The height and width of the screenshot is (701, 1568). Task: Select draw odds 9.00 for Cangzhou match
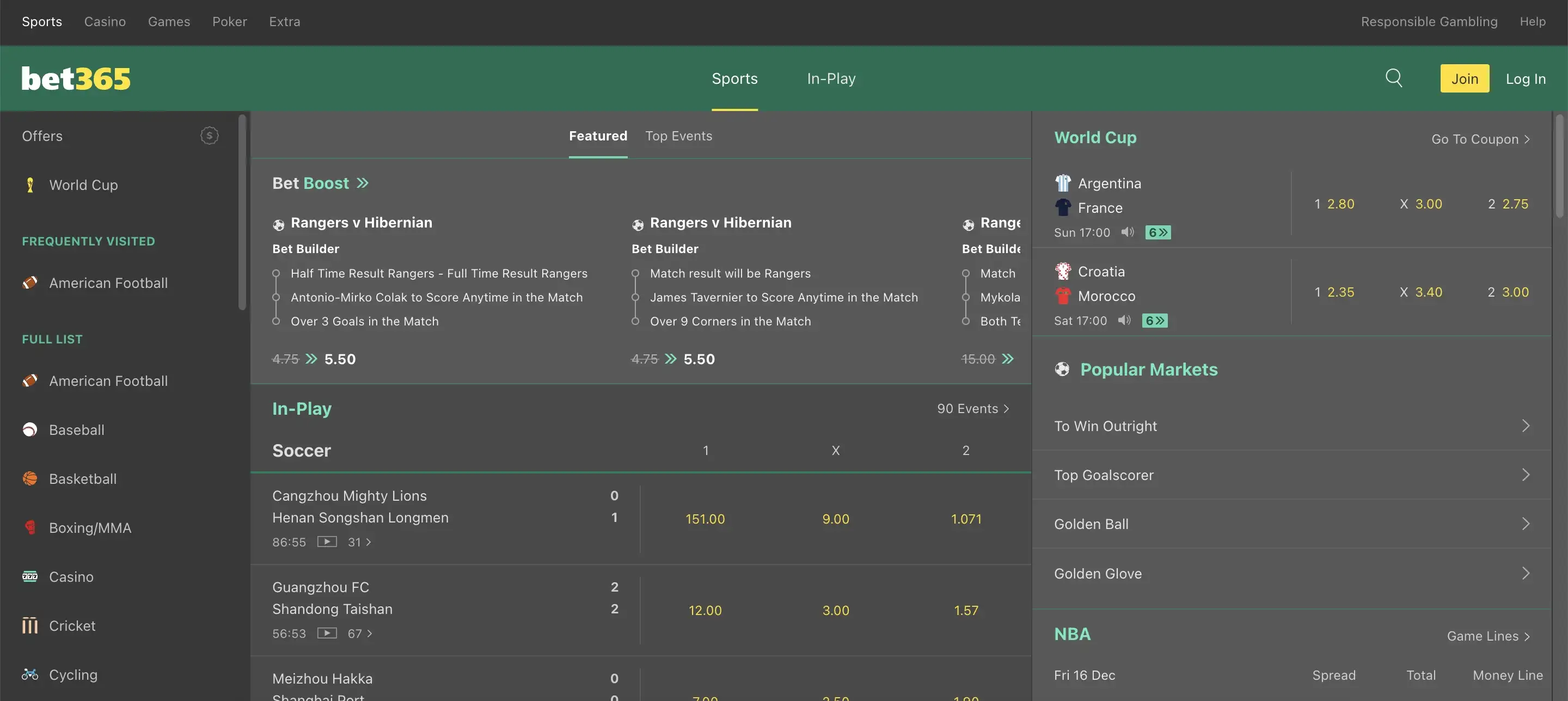836,519
